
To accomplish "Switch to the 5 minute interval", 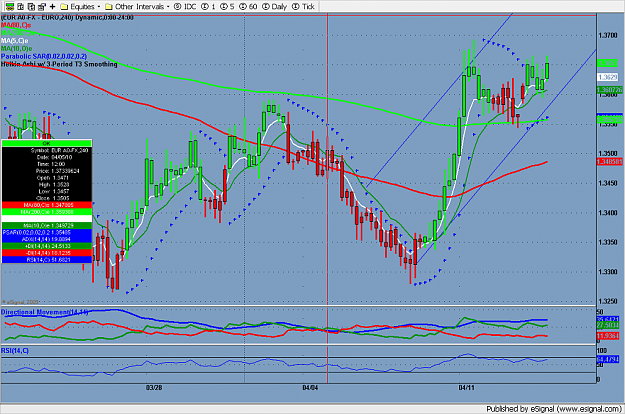I will [227, 6].
